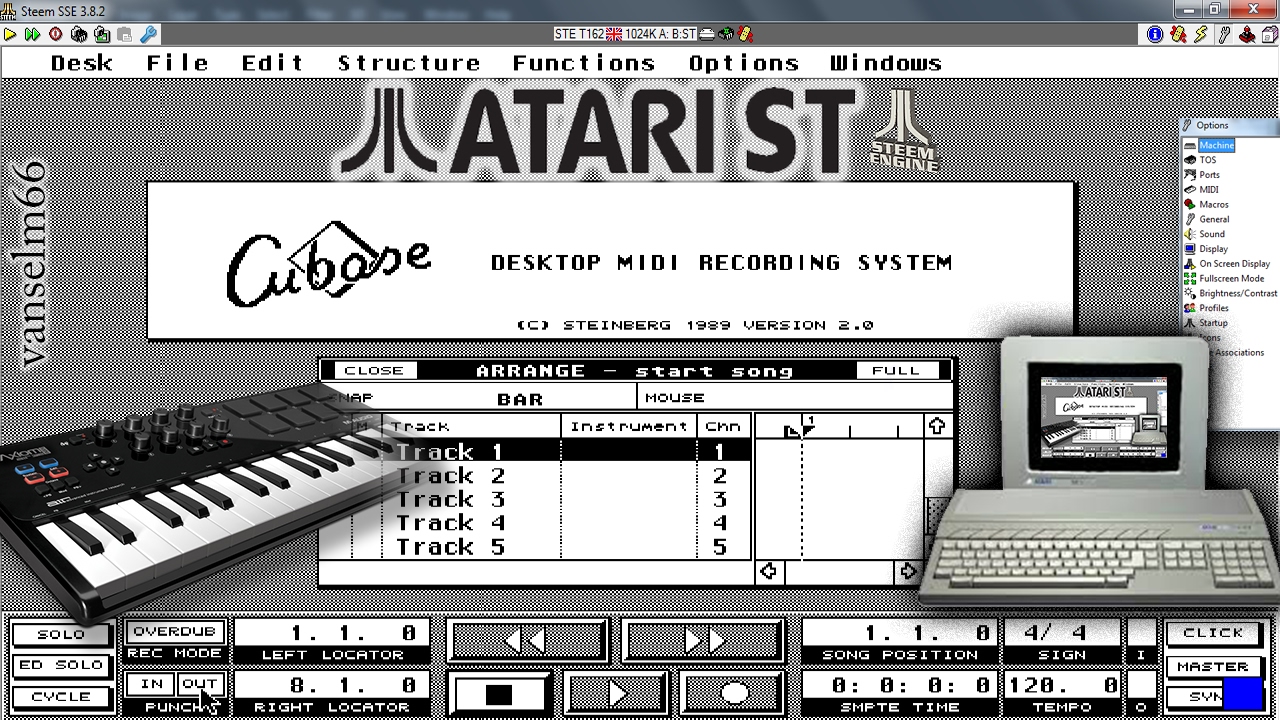Screen dimensions: 1280x720
Task: Select TOS in the Options list
Action: [x=1208, y=160]
